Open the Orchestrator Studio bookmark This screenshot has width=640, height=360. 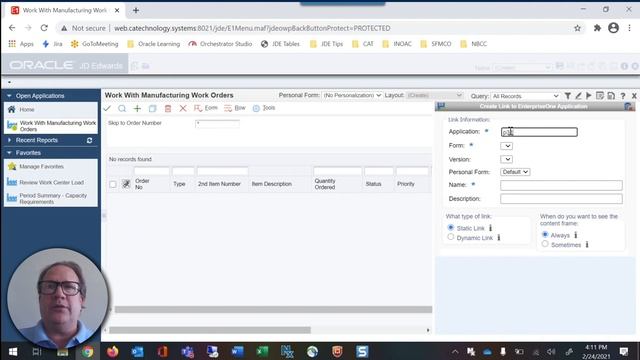click(220, 44)
